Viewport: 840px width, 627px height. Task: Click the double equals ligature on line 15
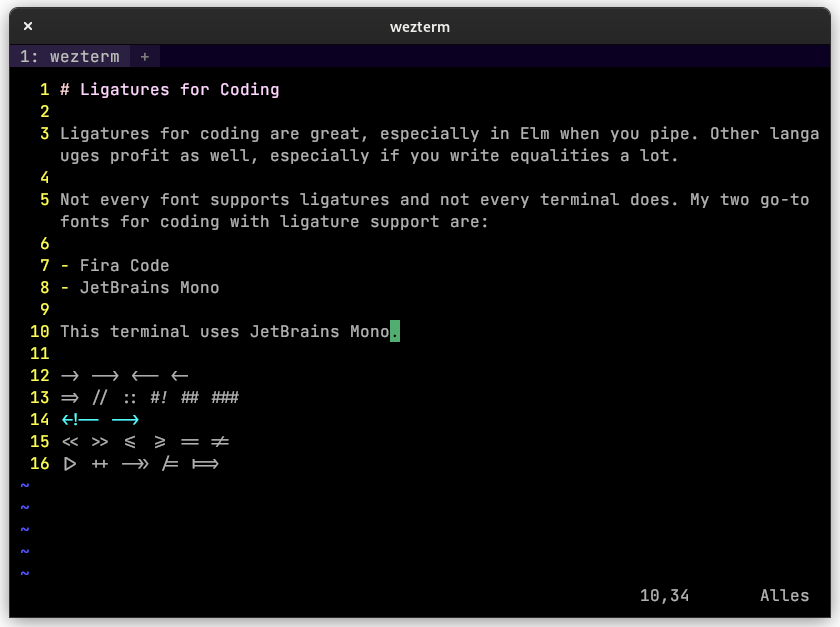coord(190,442)
